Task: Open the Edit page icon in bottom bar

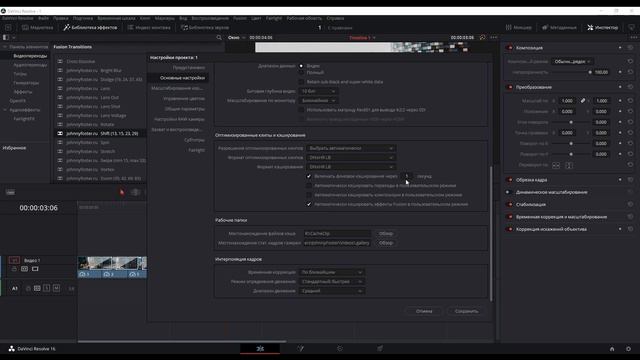Action: point(260,349)
